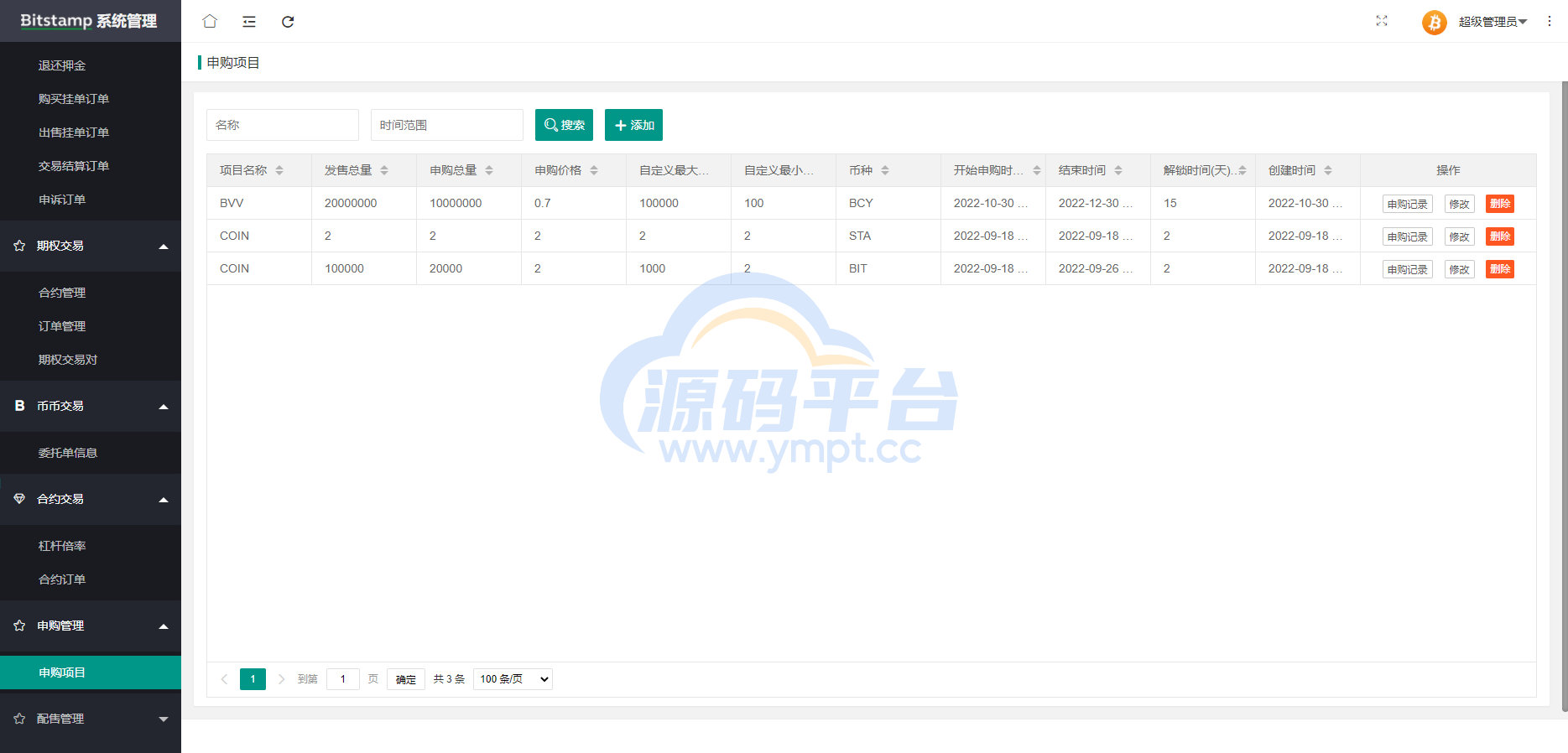The height and width of the screenshot is (753, 1568).
Task: Click the 20000000 发售总量 cell
Action: pyautogui.click(x=364, y=203)
